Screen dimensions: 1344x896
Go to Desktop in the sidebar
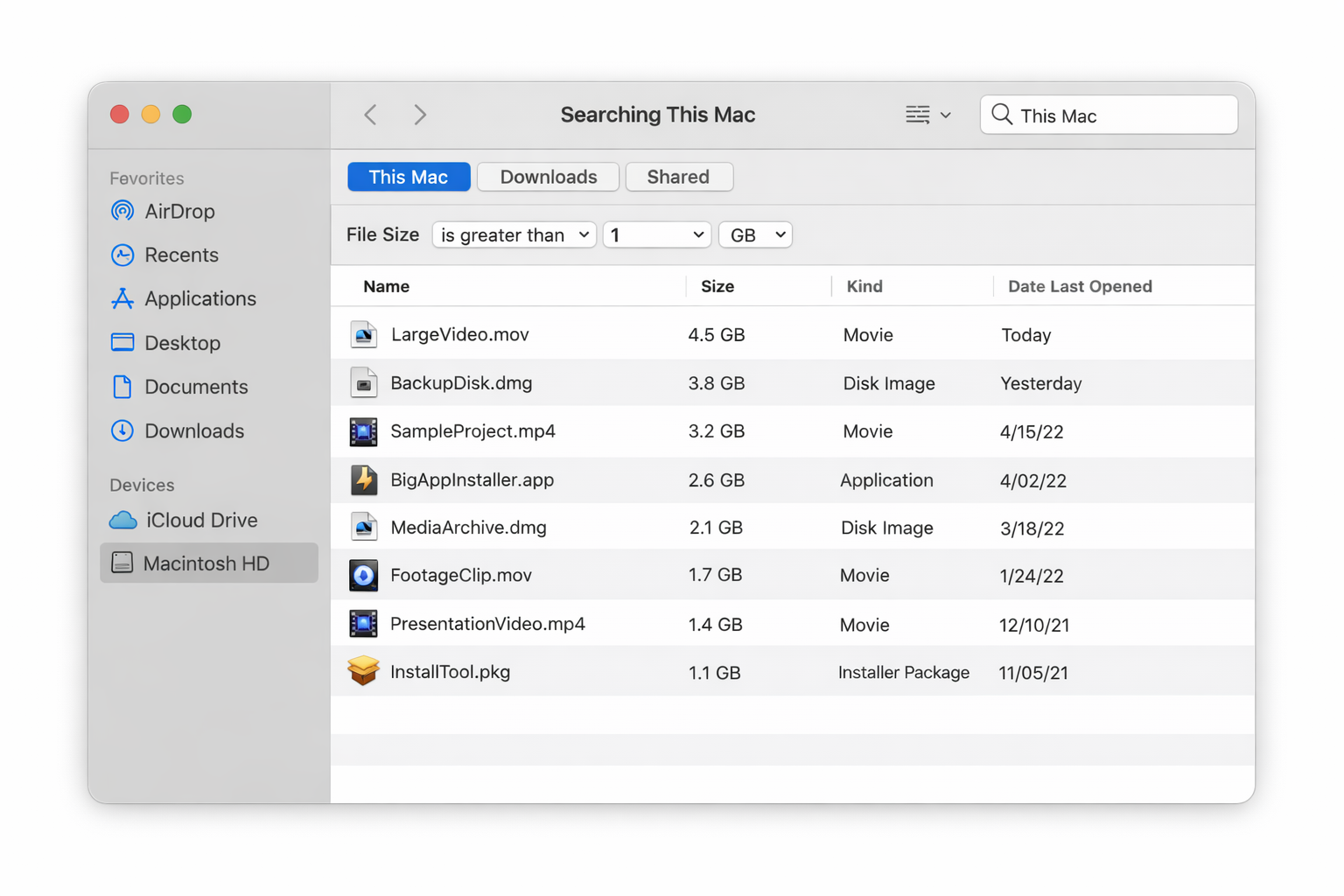pyautogui.click(x=182, y=342)
